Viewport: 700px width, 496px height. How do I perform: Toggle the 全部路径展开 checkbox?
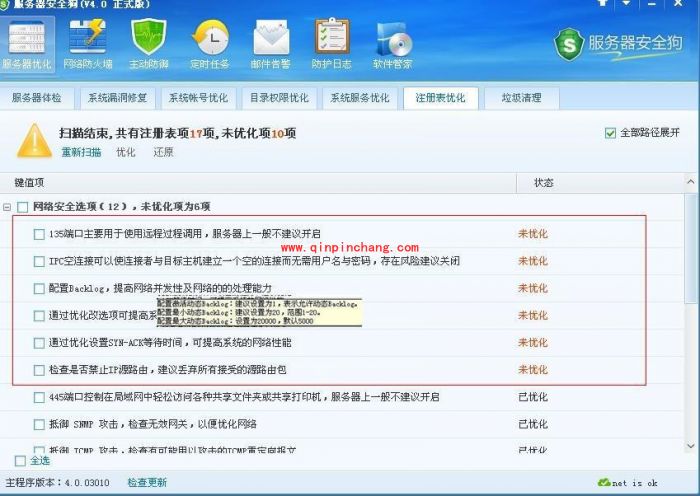coord(610,133)
